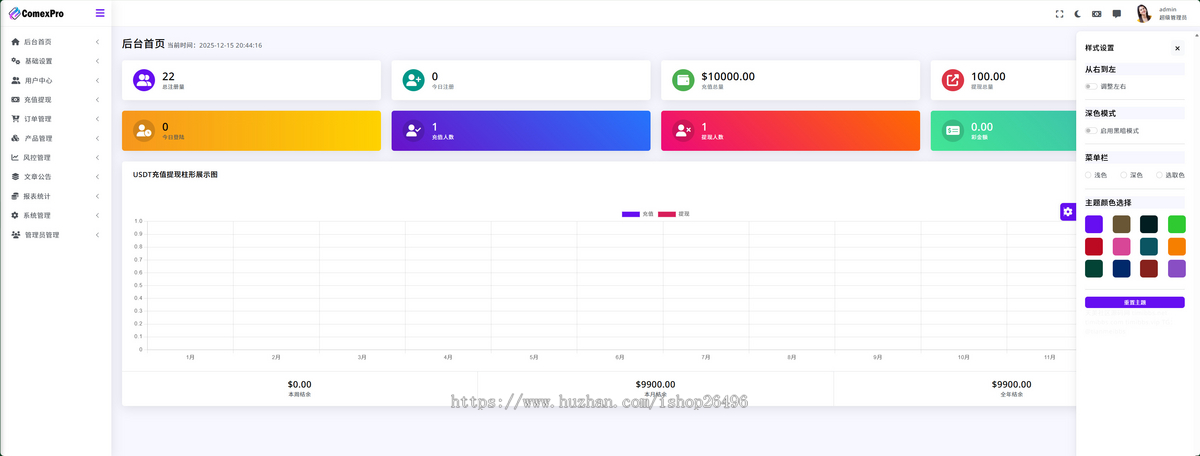Viewport: 1200px width, 456px height.
Task: Close the 样式设置 panel
Action: point(1177,48)
